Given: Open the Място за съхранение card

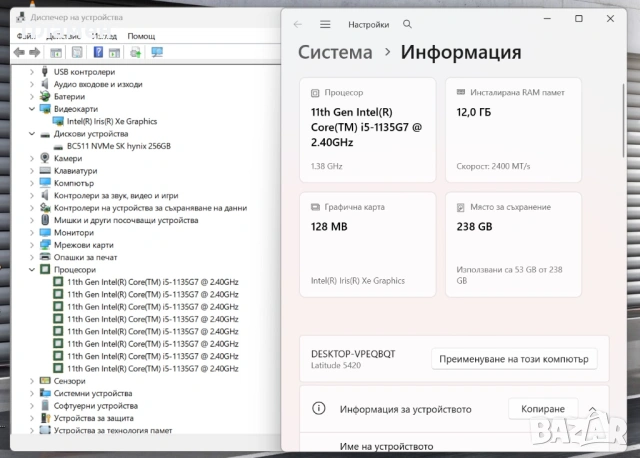Looking at the screenshot, I should click(513, 245).
